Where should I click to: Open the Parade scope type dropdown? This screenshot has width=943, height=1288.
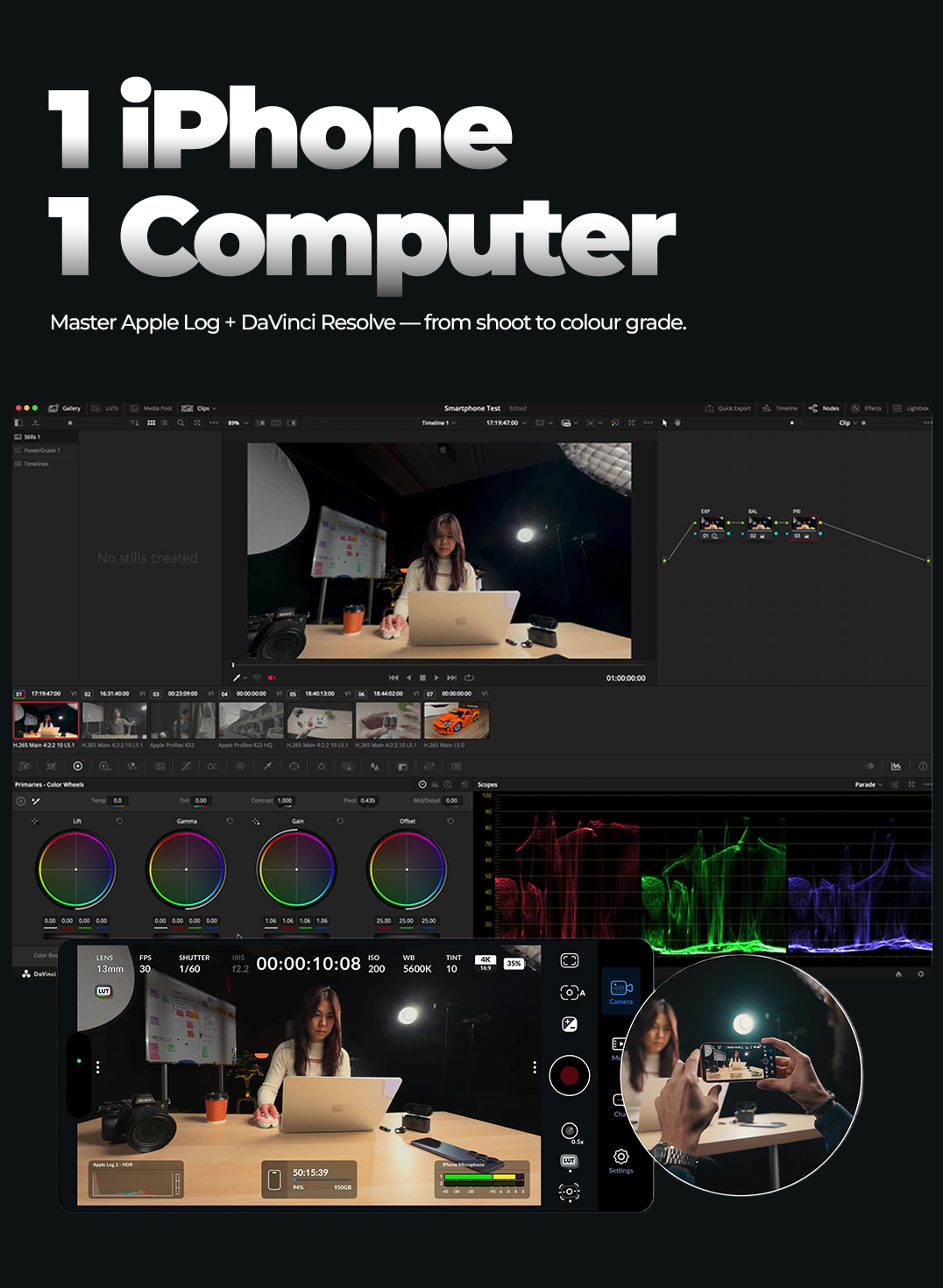tap(869, 785)
